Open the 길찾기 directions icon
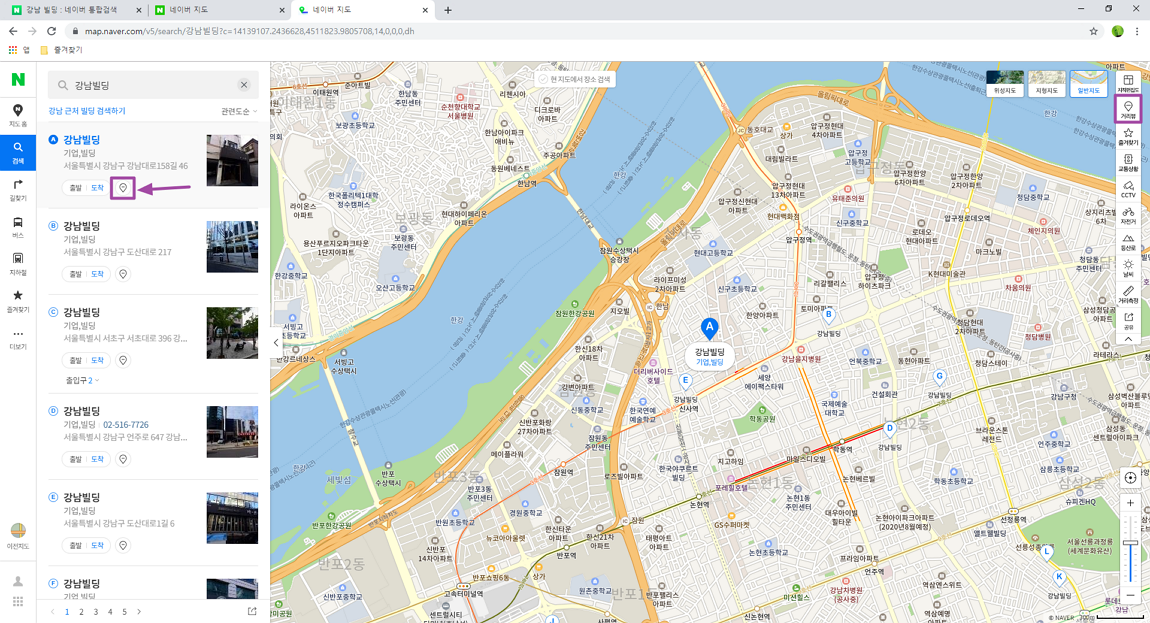 (18, 189)
